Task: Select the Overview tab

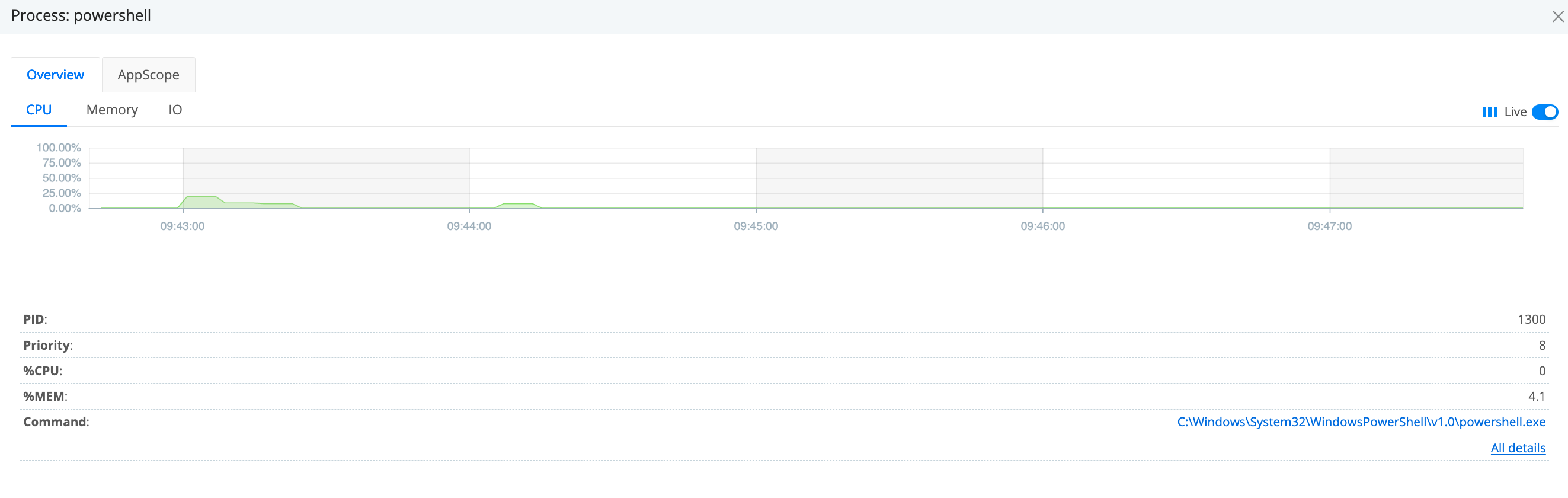Action: [x=55, y=75]
